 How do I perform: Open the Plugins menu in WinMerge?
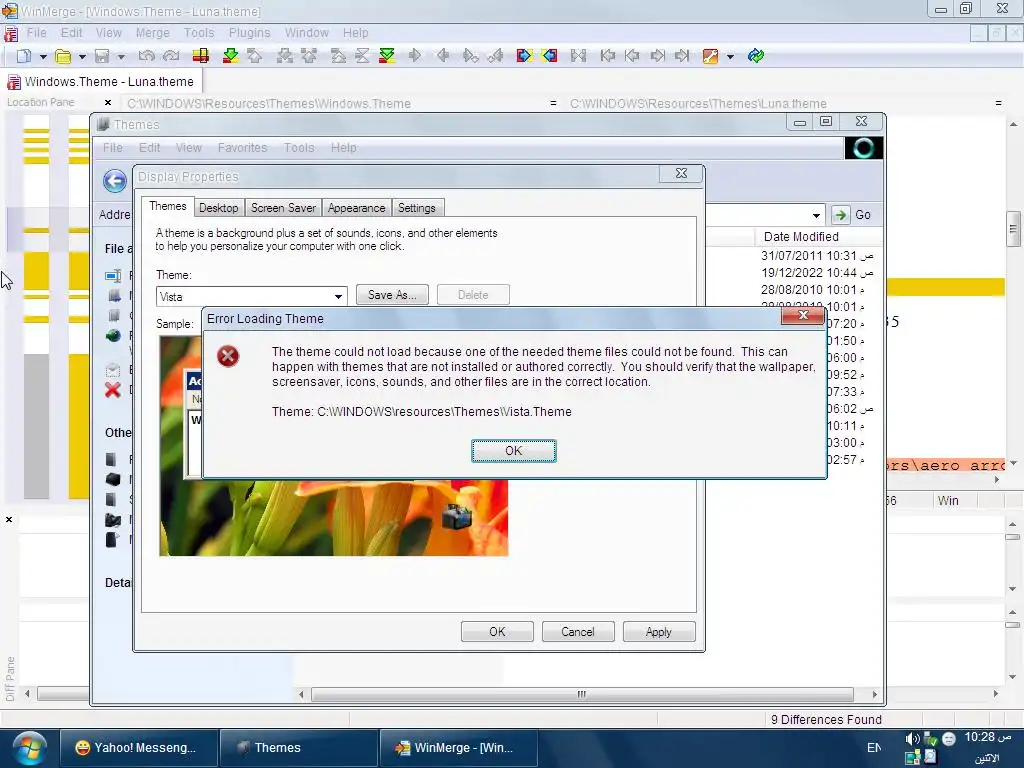coord(249,33)
